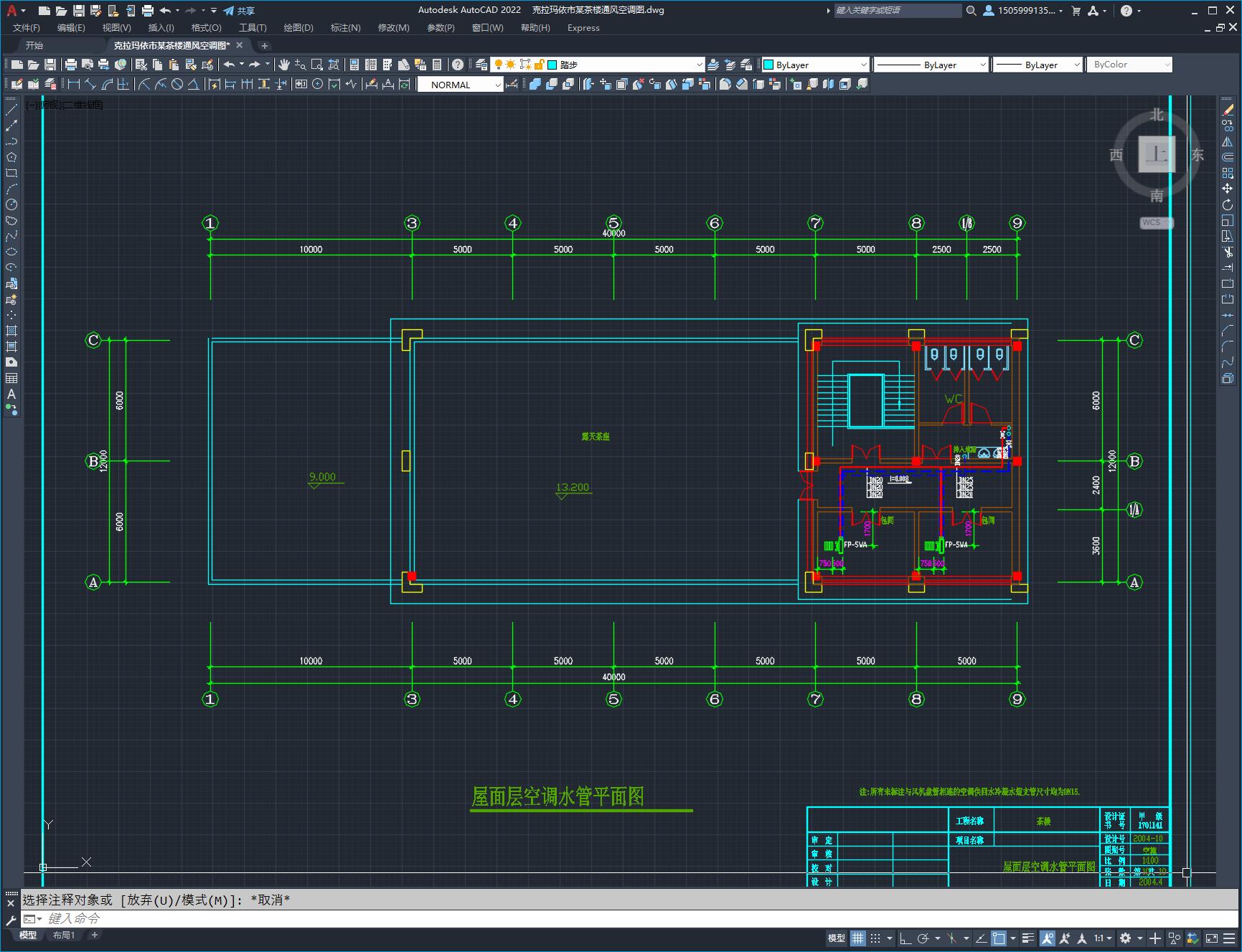Toggle lineweight display in status bar

1028,938
